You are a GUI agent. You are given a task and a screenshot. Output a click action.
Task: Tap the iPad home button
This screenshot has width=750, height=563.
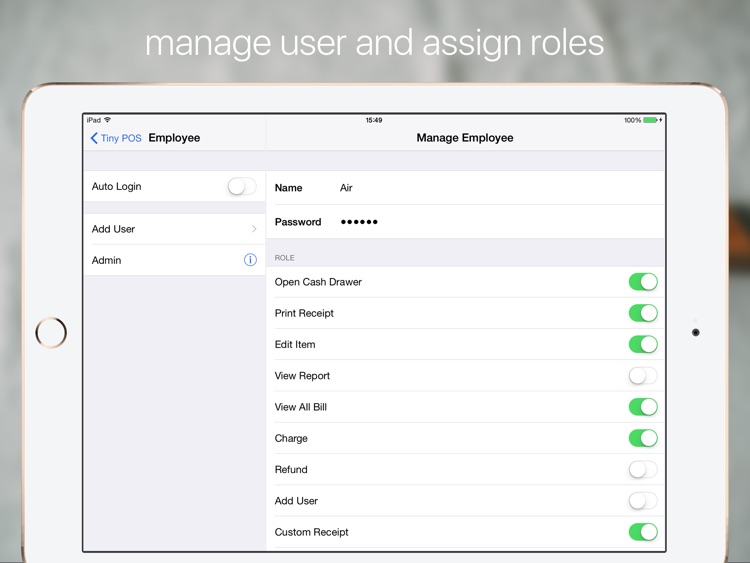51,332
